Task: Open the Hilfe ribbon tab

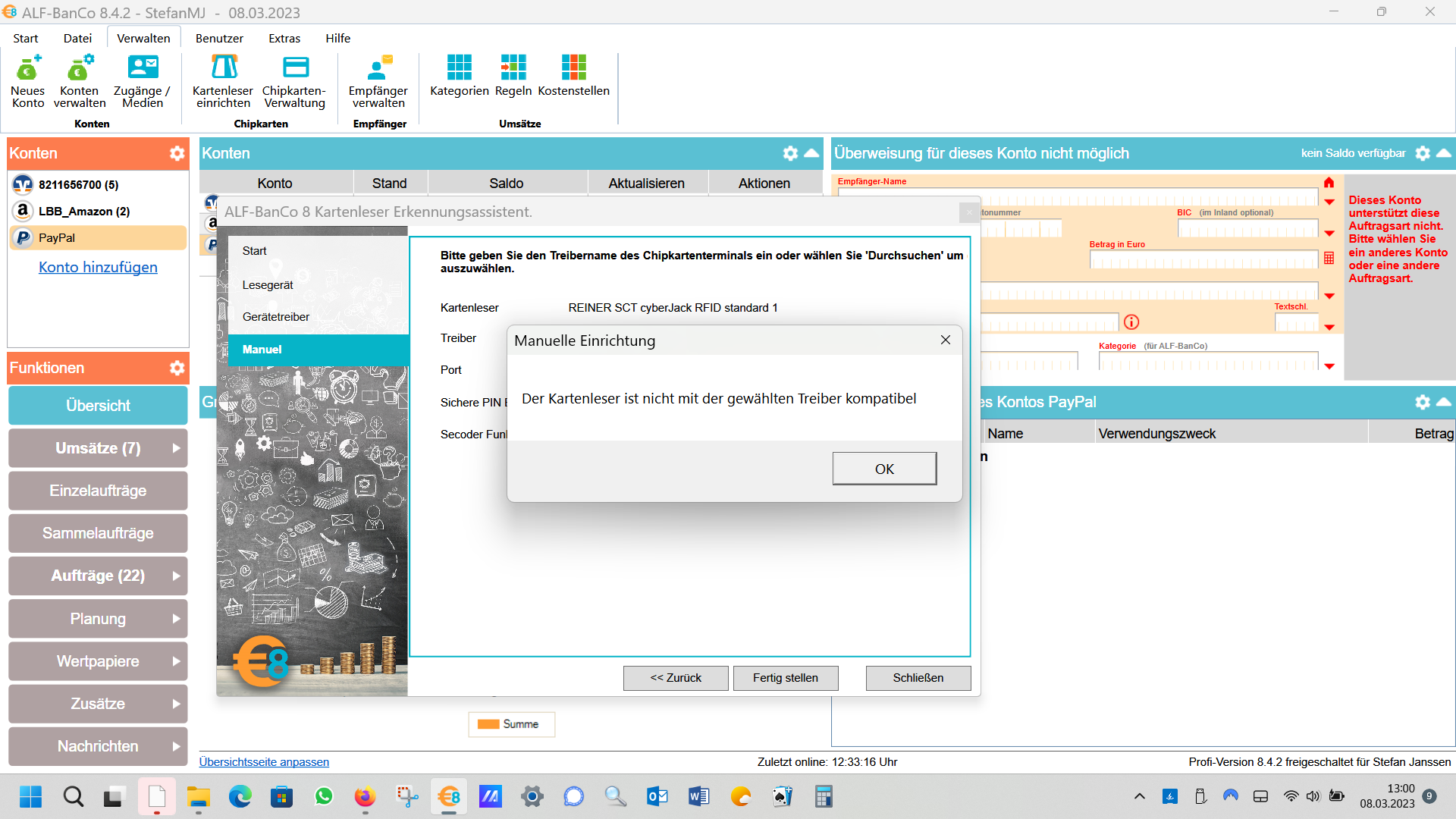Action: [x=337, y=38]
